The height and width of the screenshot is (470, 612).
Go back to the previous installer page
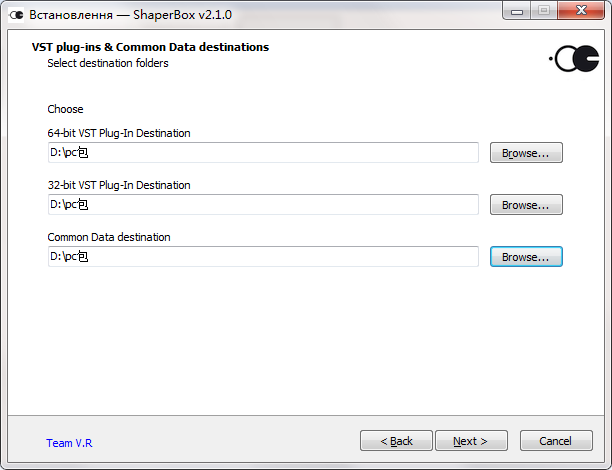(x=396, y=441)
